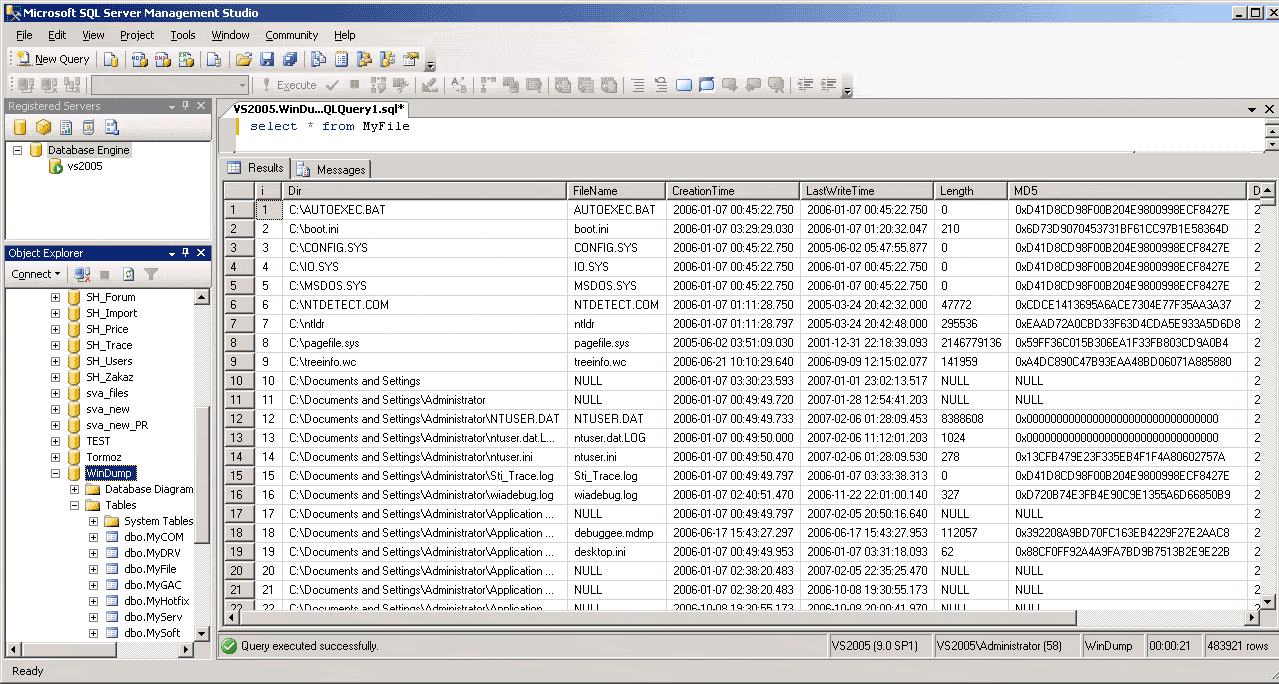Image resolution: width=1279 pixels, height=684 pixels.
Task: Open the Properties Window toolbar icon
Action: pyautogui.click(x=411, y=59)
